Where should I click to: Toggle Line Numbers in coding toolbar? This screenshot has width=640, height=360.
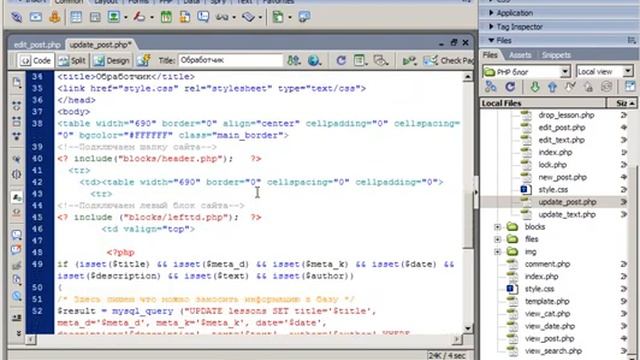17,197
